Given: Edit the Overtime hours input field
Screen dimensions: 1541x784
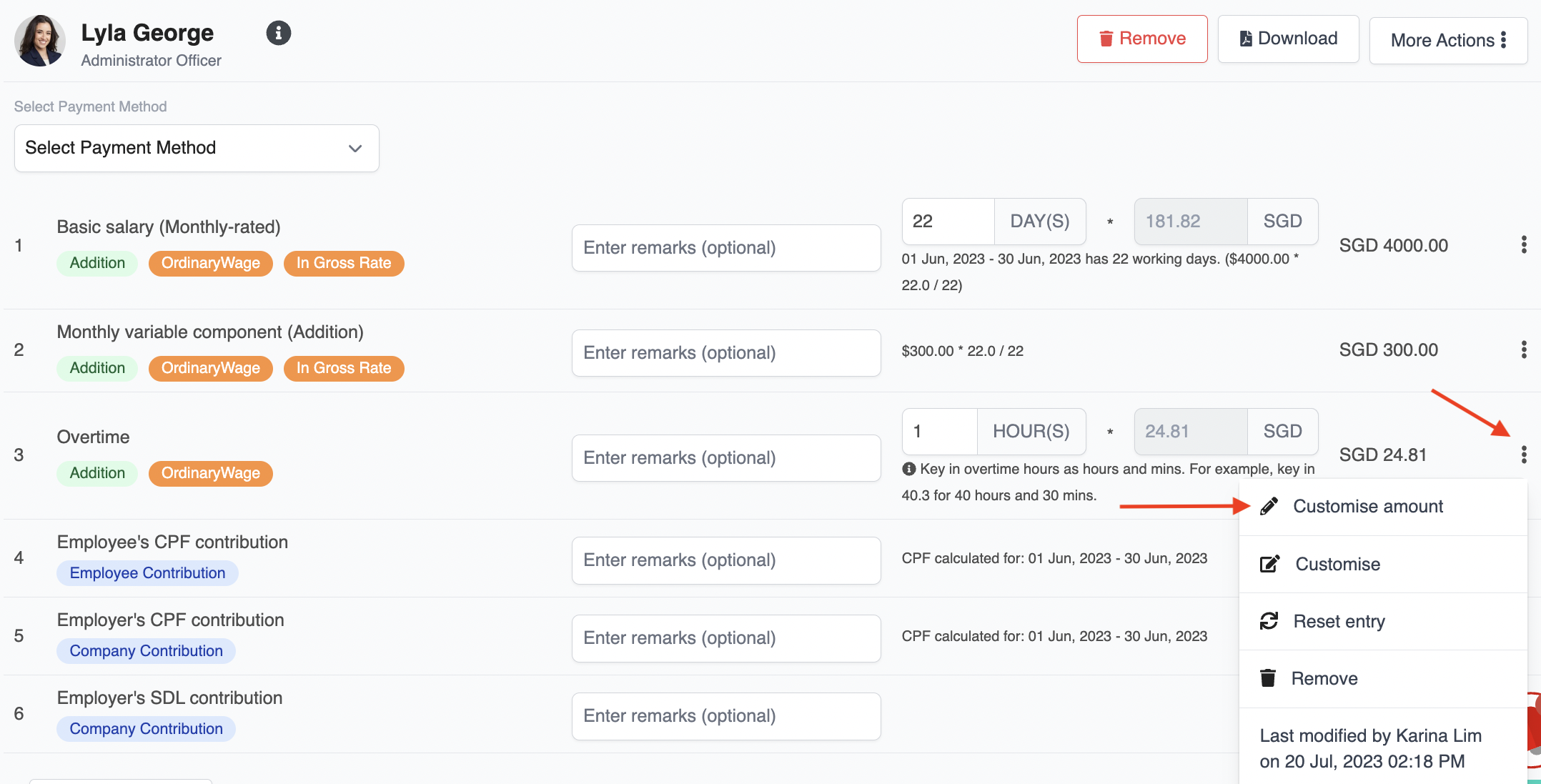Looking at the screenshot, I should 938,432.
